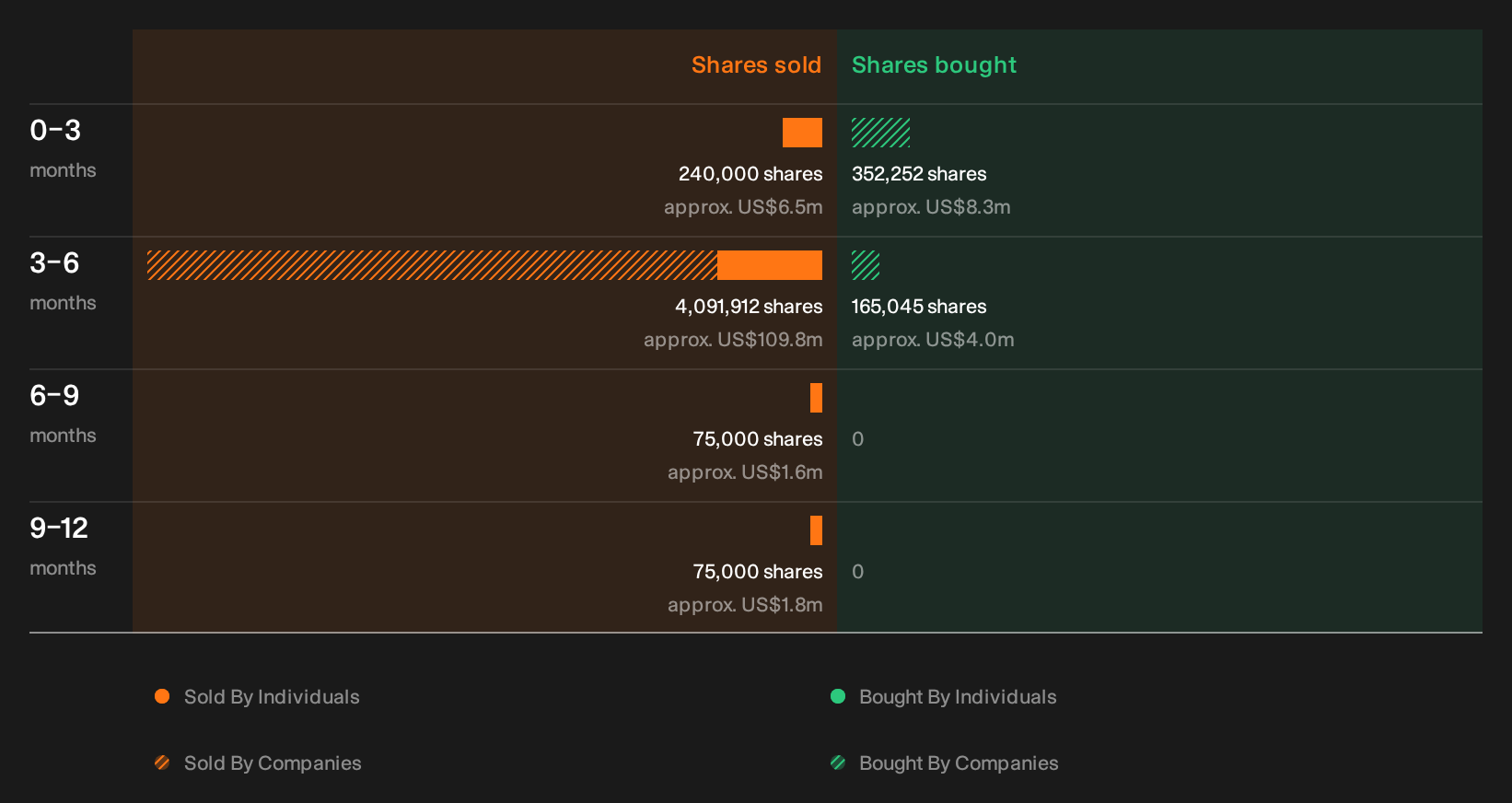Image resolution: width=1512 pixels, height=803 pixels.
Task: Click "75,000 shares" in the 6-9 months row
Action: (758, 439)
